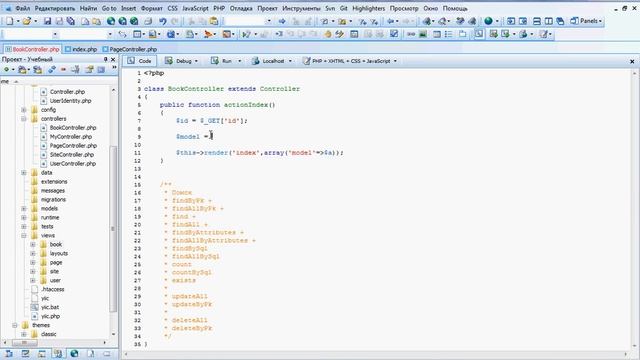The height and width of the screenshot is (360, 640).
Task: Expand the config folder node
Action: [x=24, y=110]
